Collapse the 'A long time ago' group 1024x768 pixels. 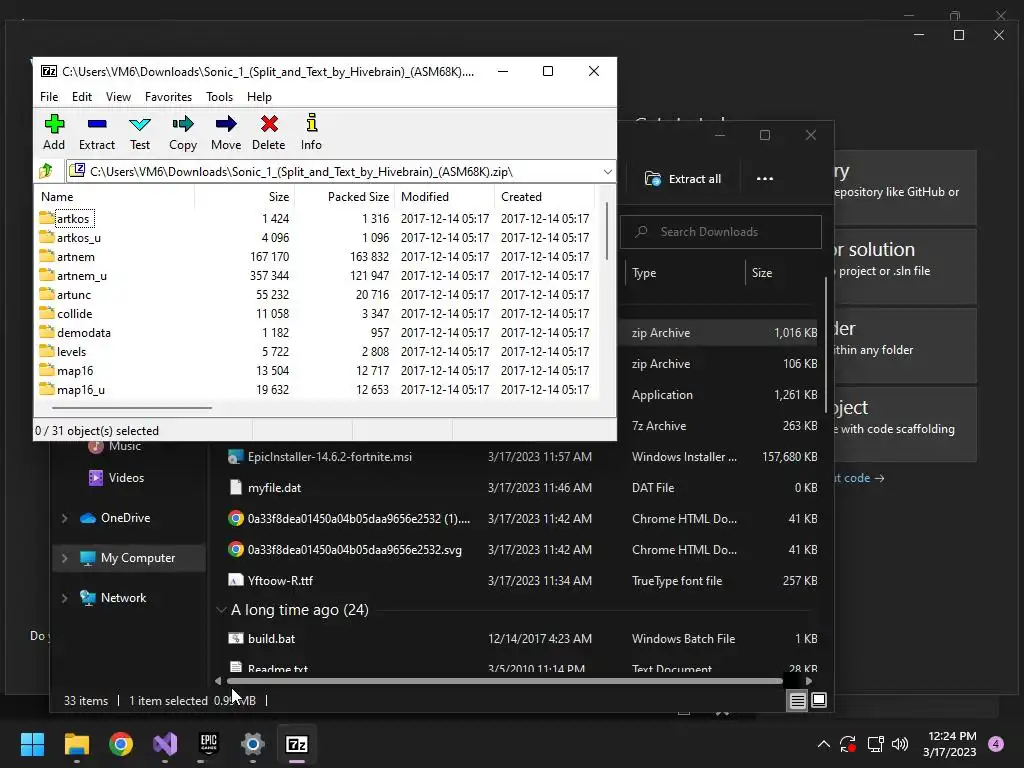(x=221, y=610)
